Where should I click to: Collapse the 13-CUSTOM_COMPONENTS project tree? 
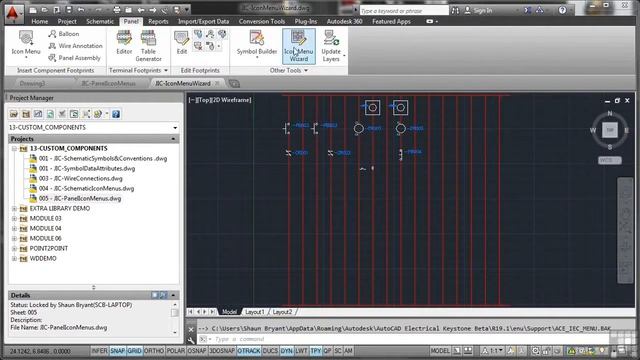pyautogui.click(x=14, y=149)
